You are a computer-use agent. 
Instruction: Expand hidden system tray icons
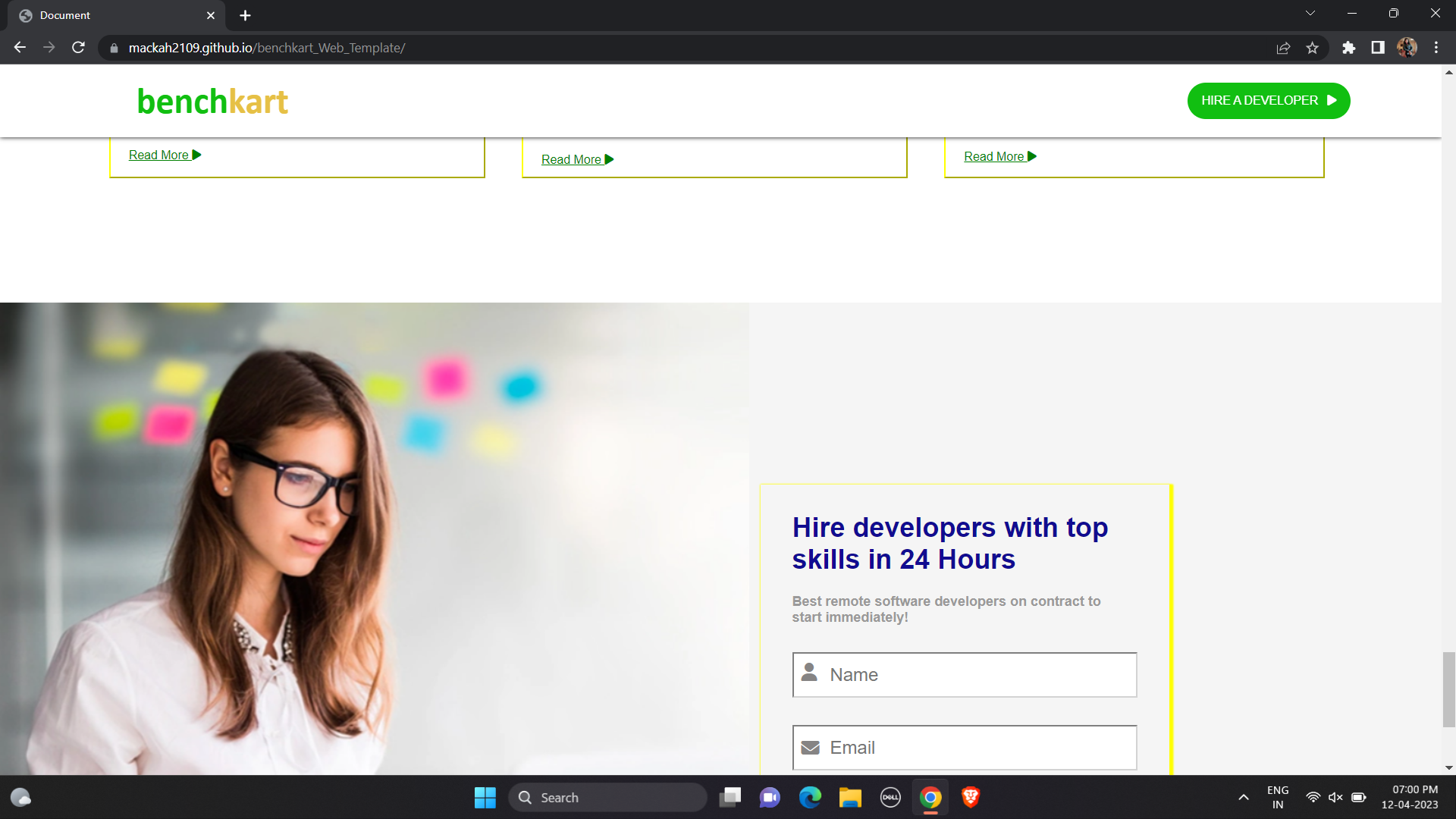click(1244, 797)
